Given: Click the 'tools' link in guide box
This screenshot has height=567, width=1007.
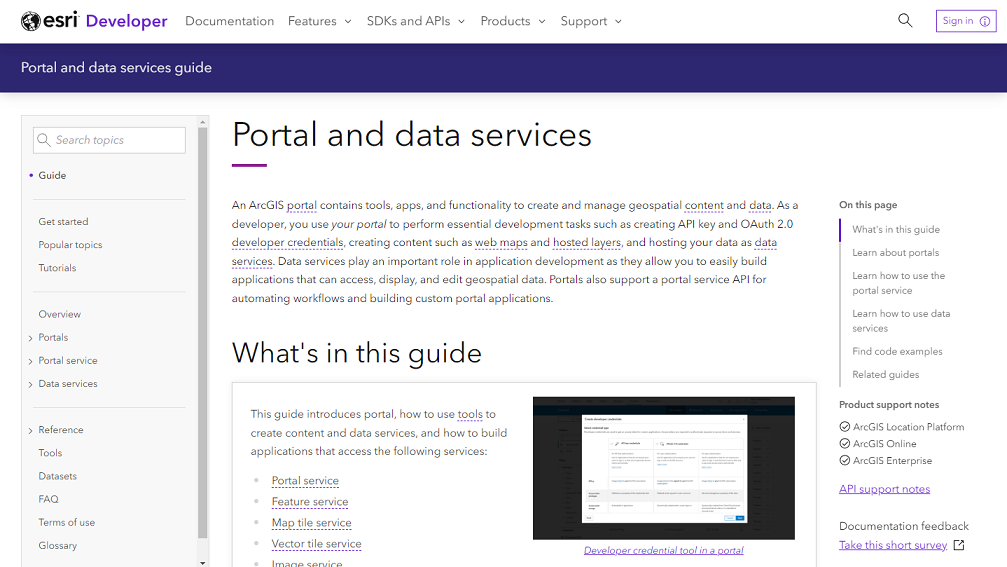Looking at the screenshot, I should point(470,414).
